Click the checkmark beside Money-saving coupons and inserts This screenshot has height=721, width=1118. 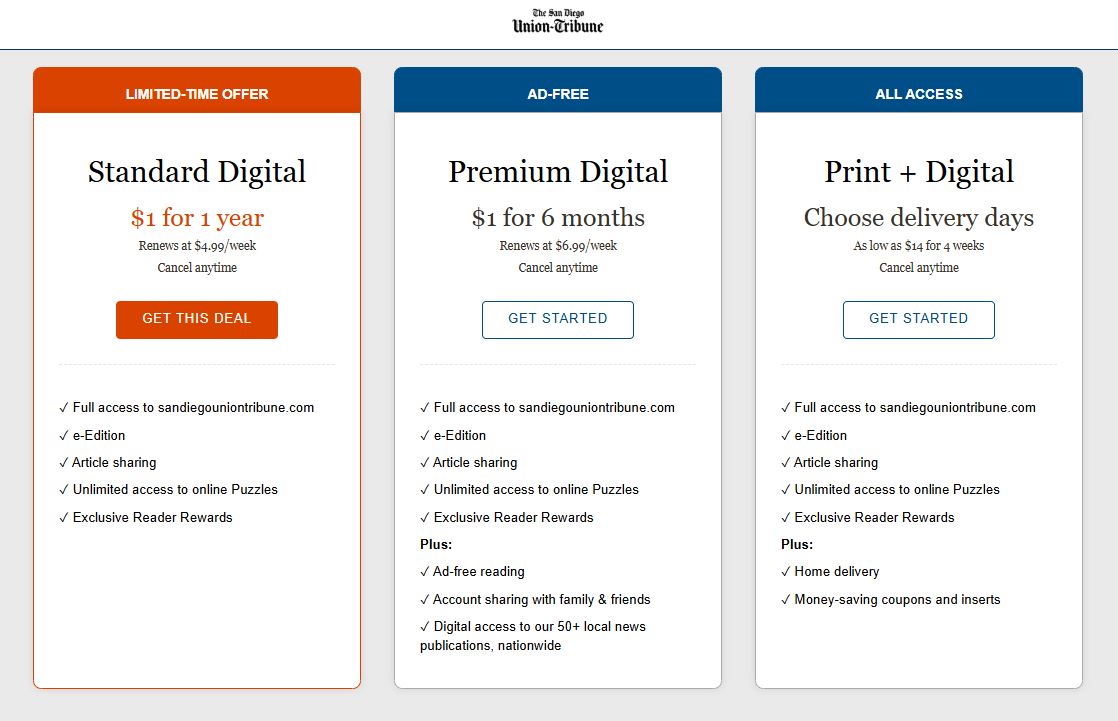(x=786, y=599)
